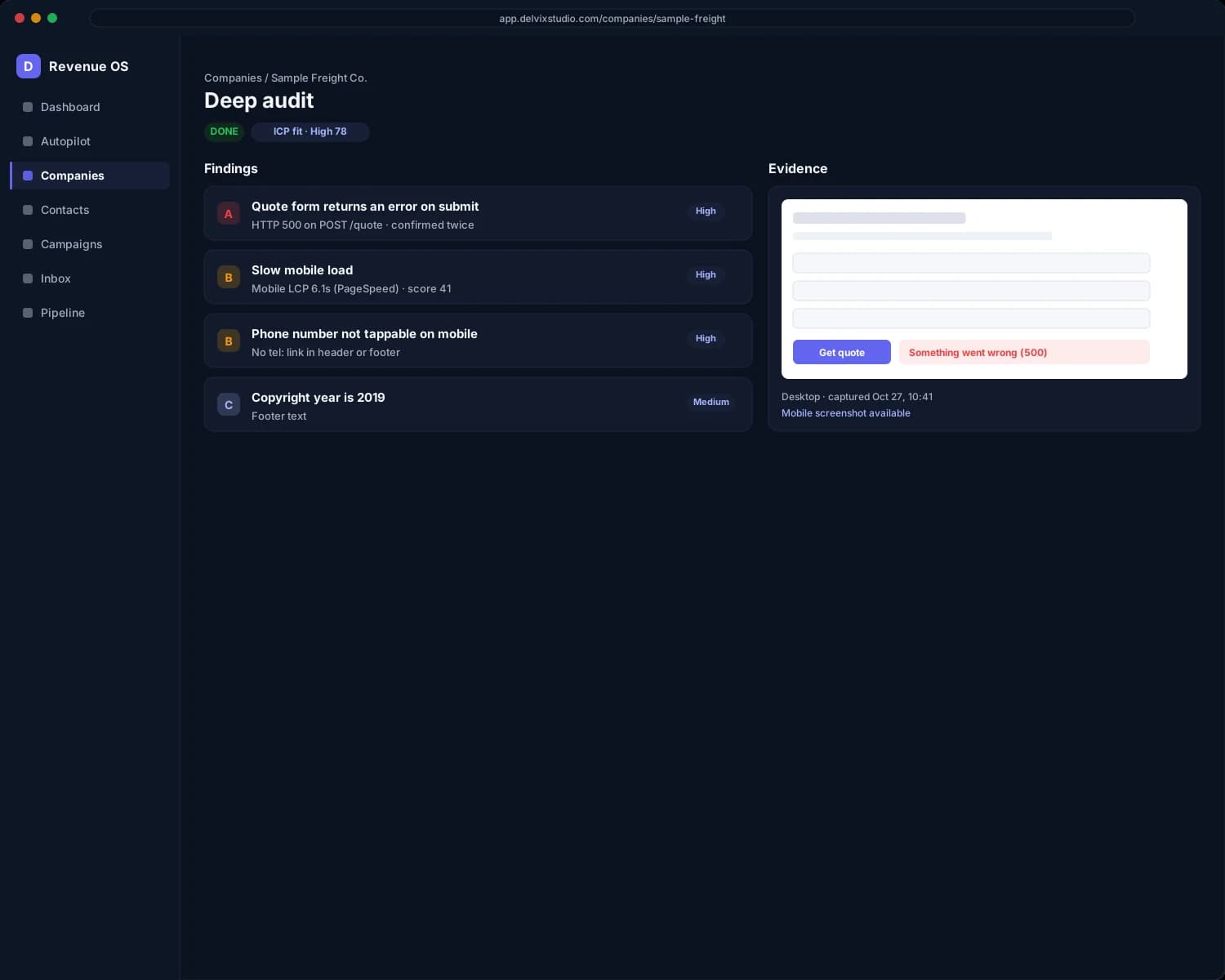The width and height of the screenshot is (1225, 980).
Task: Click the Companies breadcrumb link
Action: point(233,78)
